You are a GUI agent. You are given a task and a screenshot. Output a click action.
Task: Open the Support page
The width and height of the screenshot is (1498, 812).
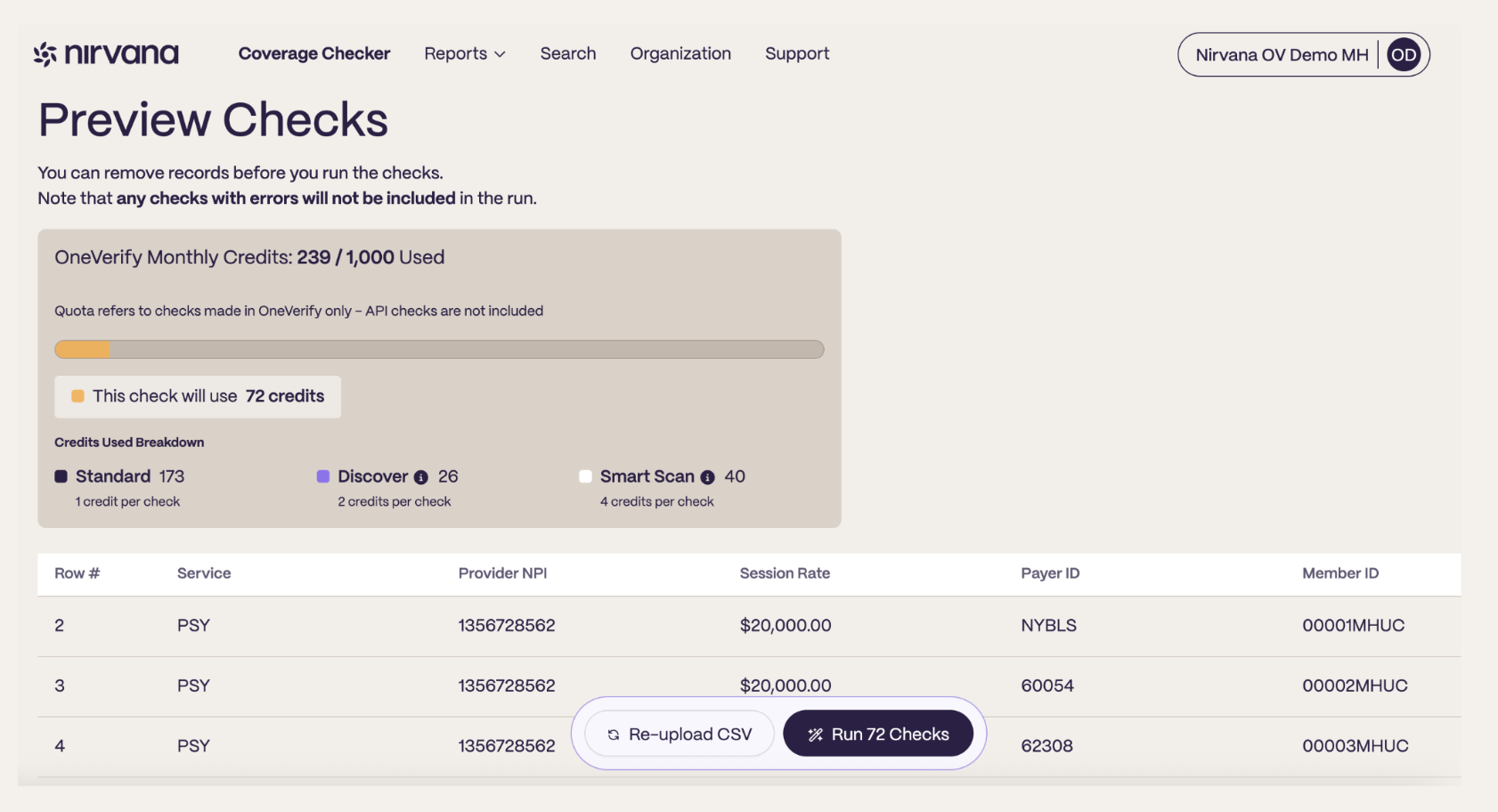(797, 53)
